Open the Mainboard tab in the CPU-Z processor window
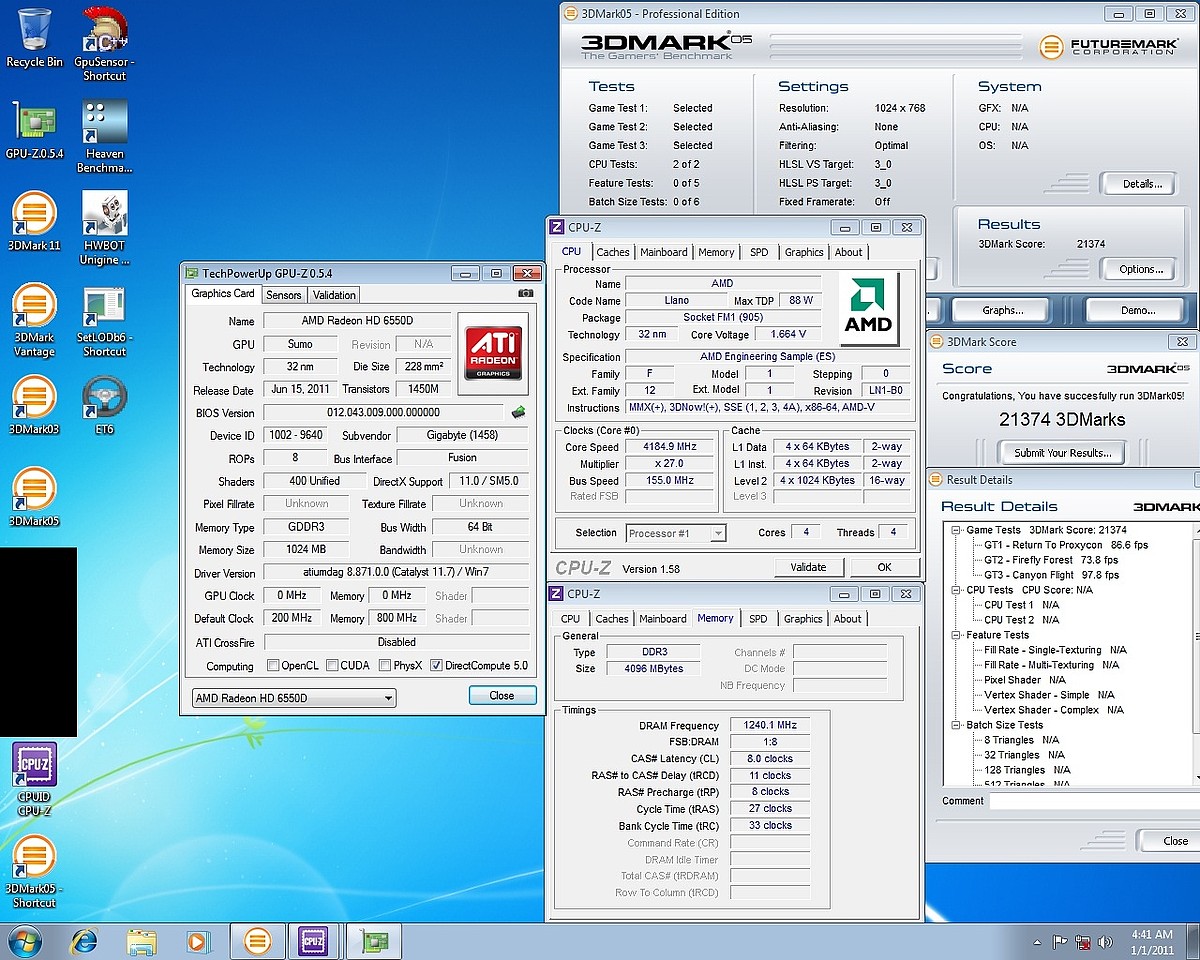 664,252
